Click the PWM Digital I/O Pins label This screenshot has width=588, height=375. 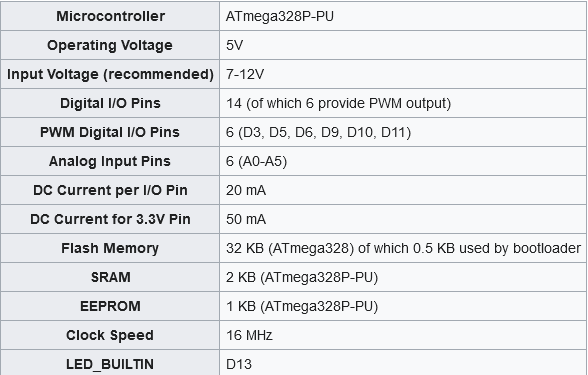(110, 132)
